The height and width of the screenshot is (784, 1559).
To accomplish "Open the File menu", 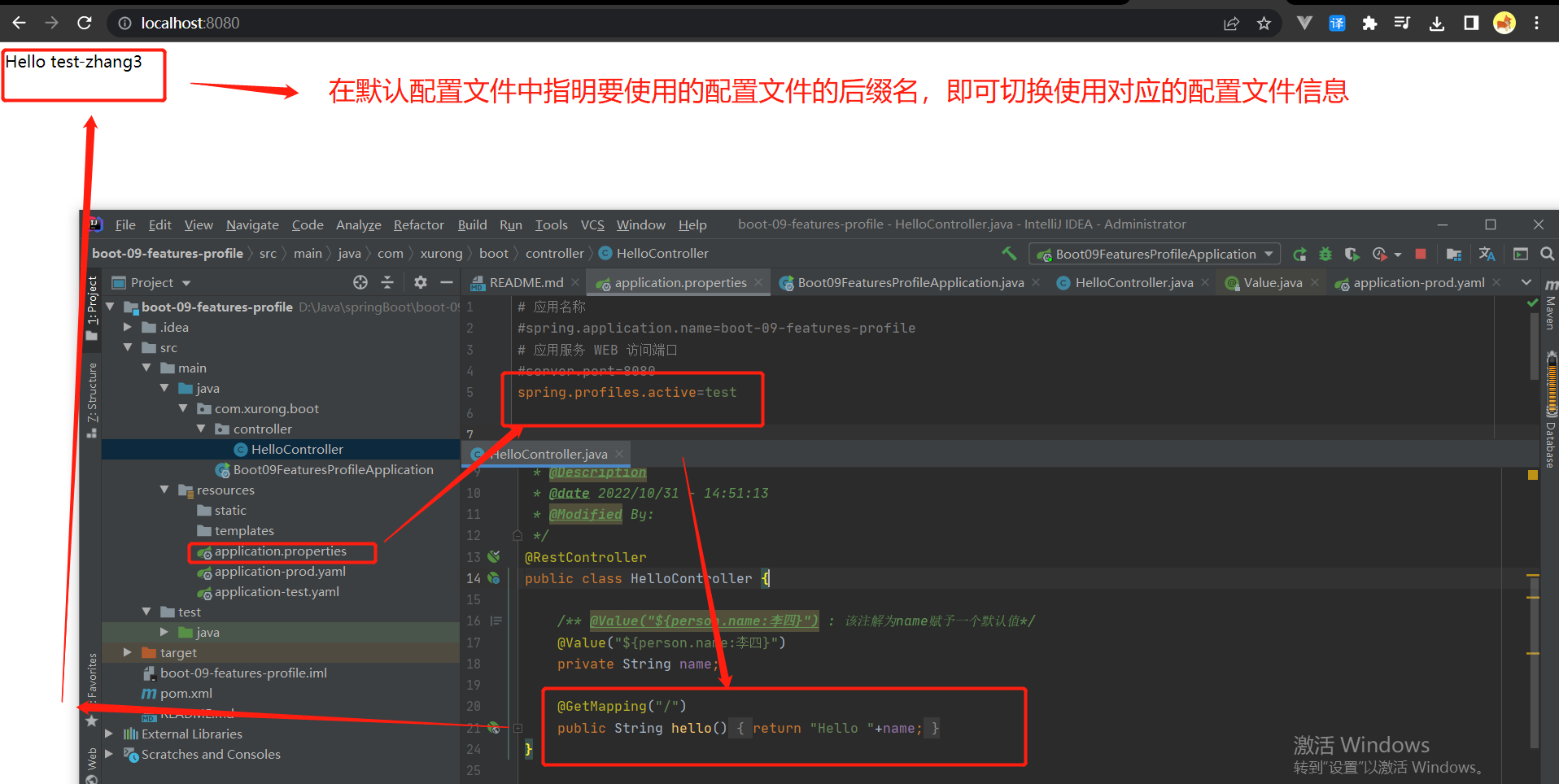I will click(x=125, y=225).
